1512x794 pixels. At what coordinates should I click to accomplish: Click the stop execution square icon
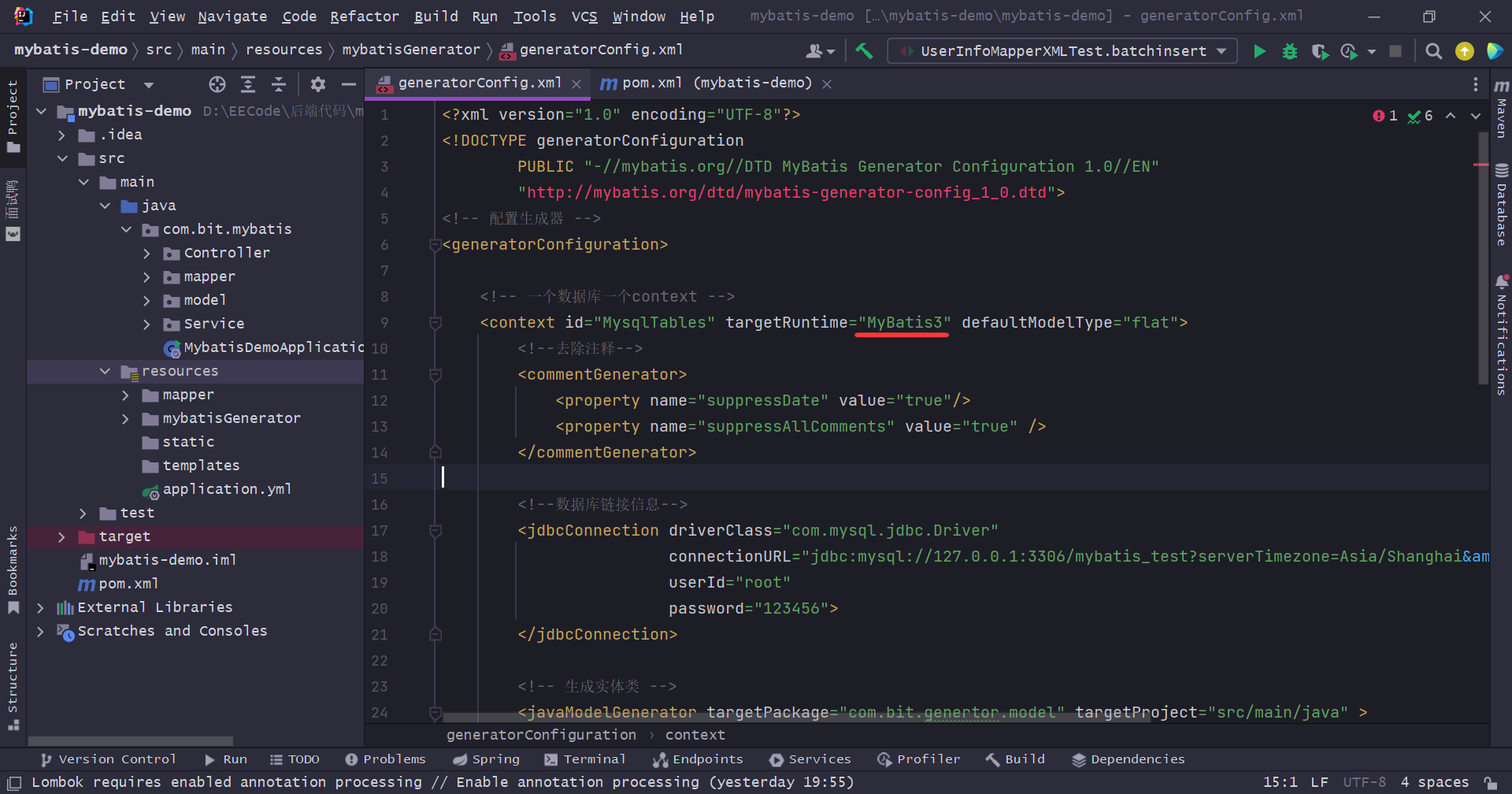tap(1395, 51)
